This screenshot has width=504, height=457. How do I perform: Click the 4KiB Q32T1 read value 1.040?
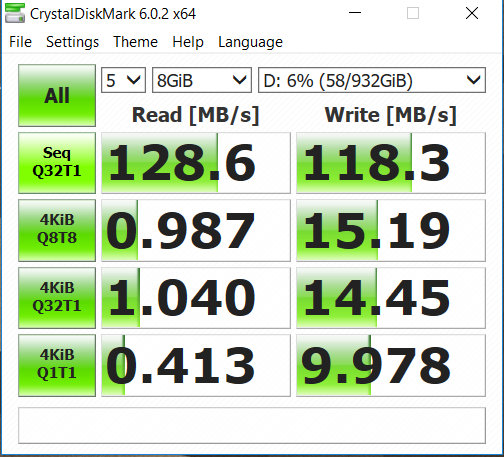coord(196,298)
